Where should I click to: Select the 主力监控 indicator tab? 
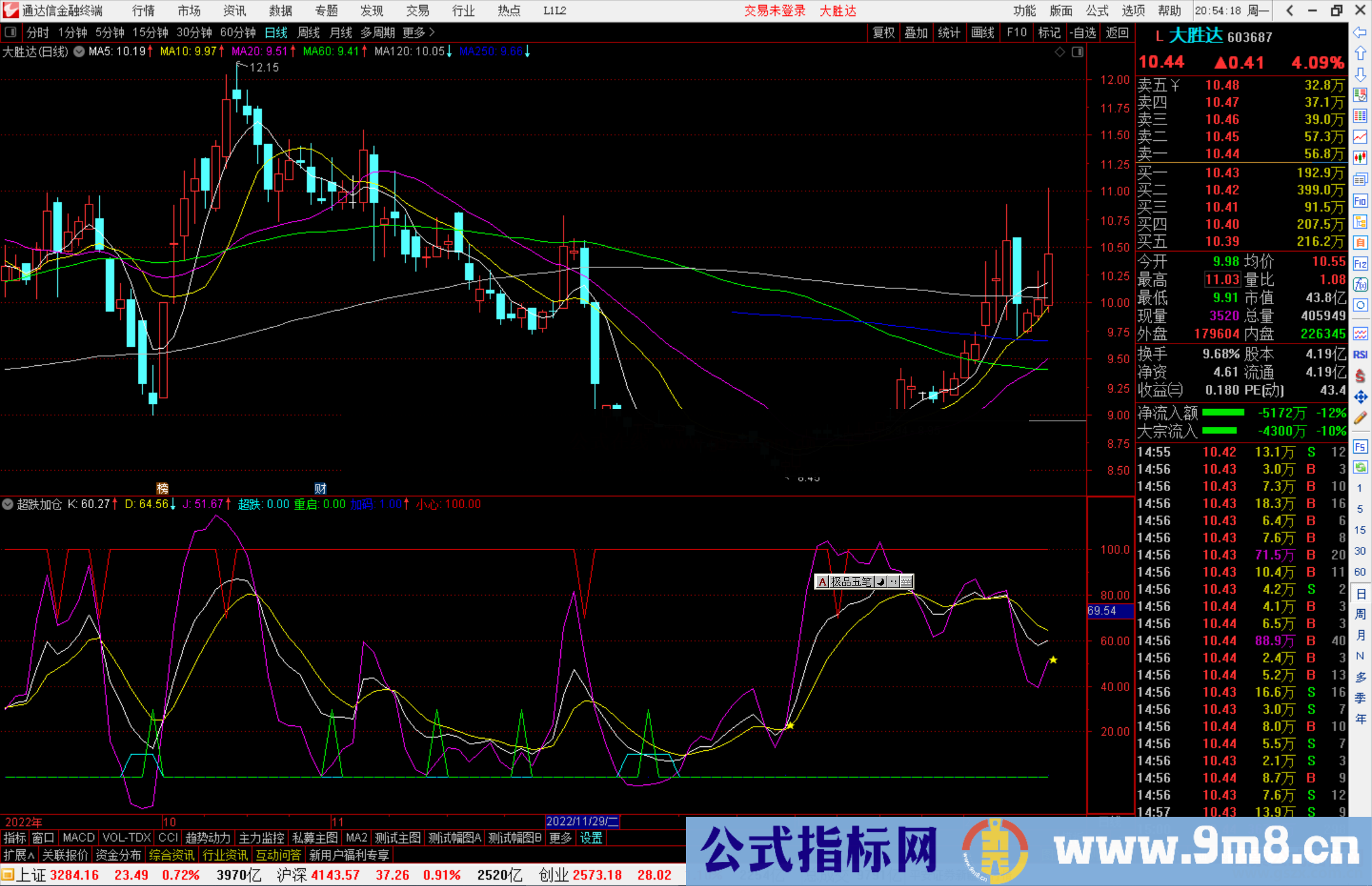pos(261,838)
